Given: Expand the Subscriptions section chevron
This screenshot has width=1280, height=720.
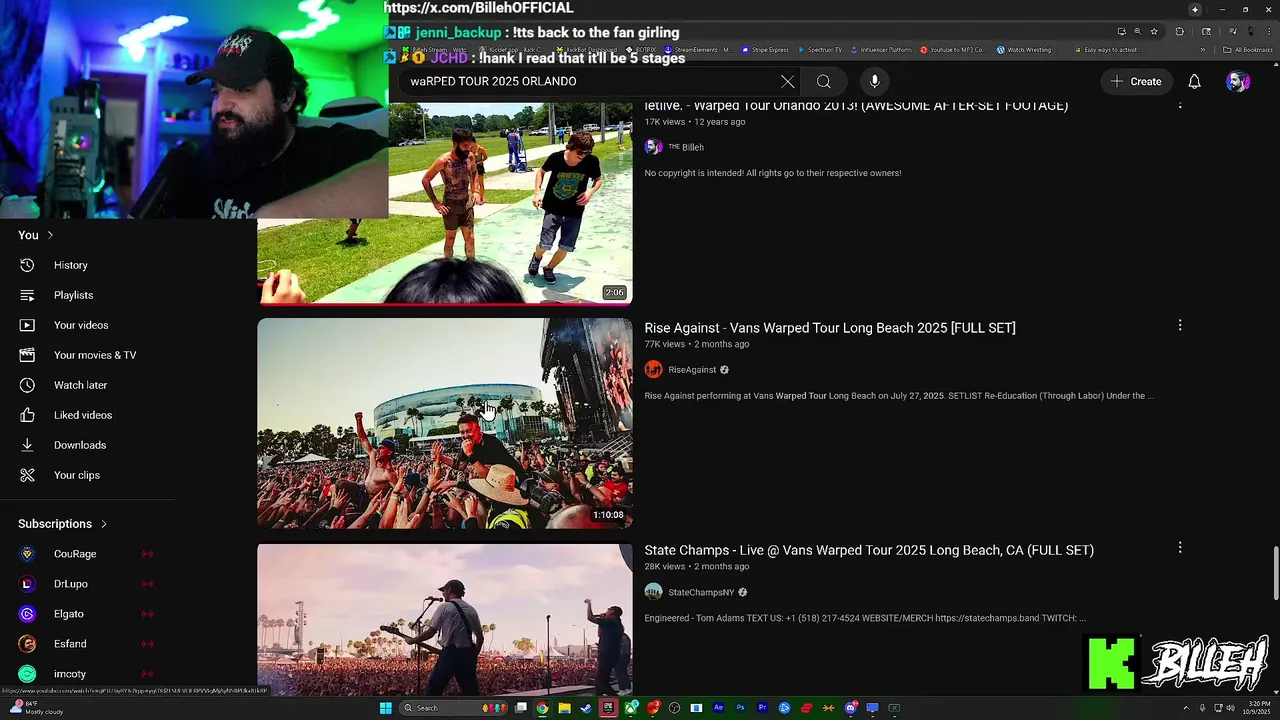Looking at the screenshot, I should 103,524.
